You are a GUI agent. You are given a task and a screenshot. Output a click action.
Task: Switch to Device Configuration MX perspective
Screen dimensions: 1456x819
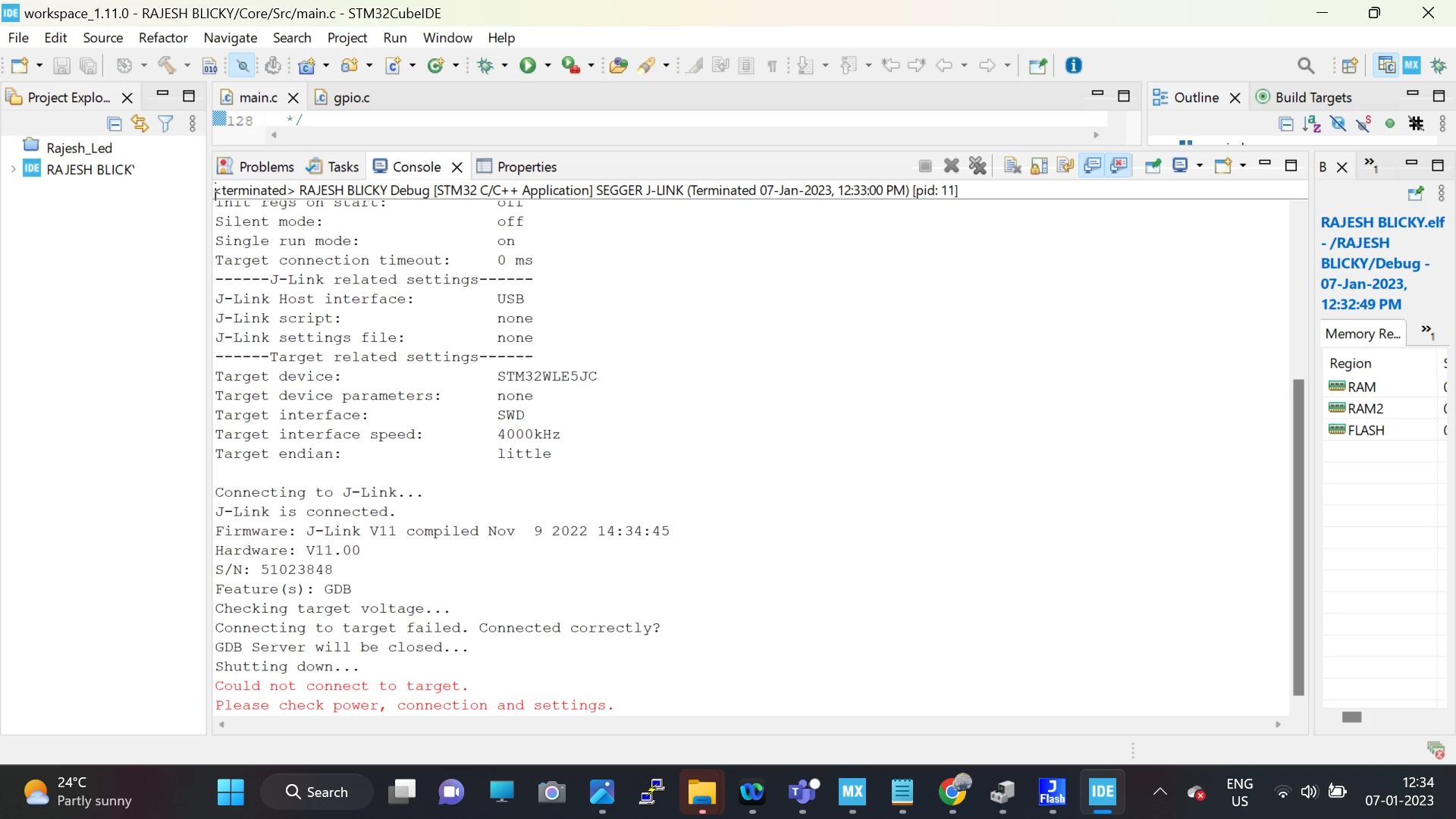[1412, 66]
